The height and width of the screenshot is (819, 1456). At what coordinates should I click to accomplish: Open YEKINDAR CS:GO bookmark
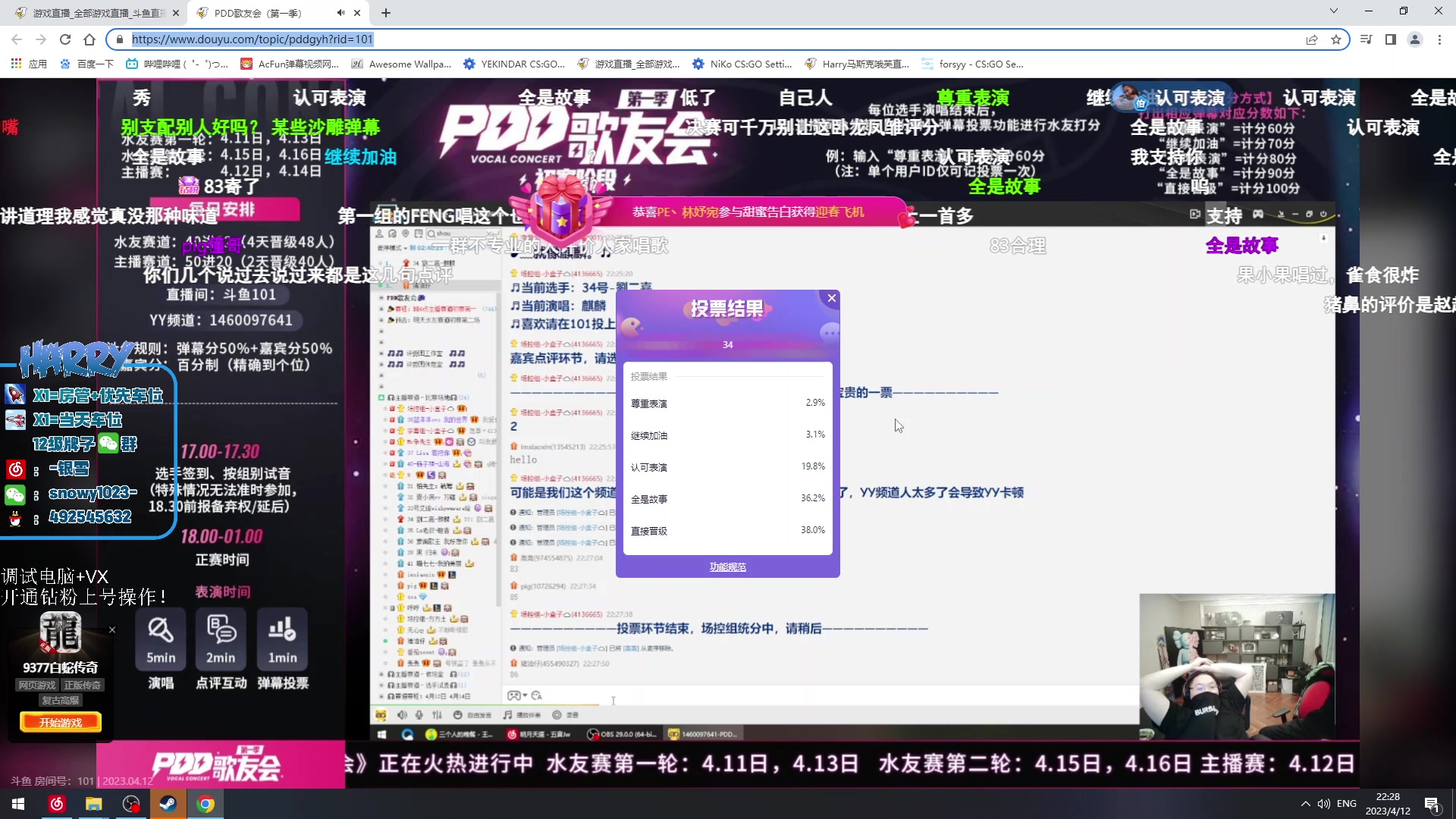[x=514, y=64]
